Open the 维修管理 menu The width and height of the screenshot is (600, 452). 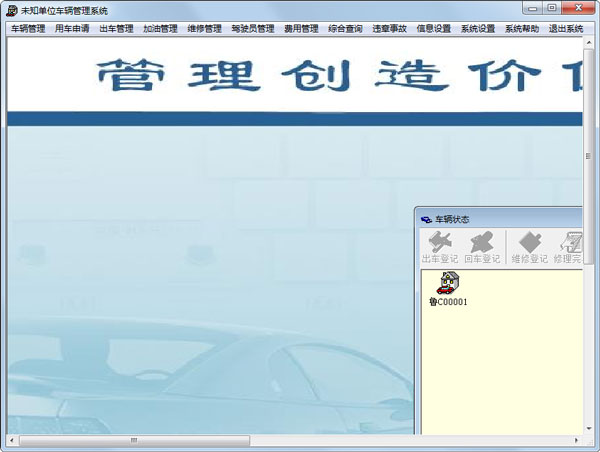pos(205,29)
